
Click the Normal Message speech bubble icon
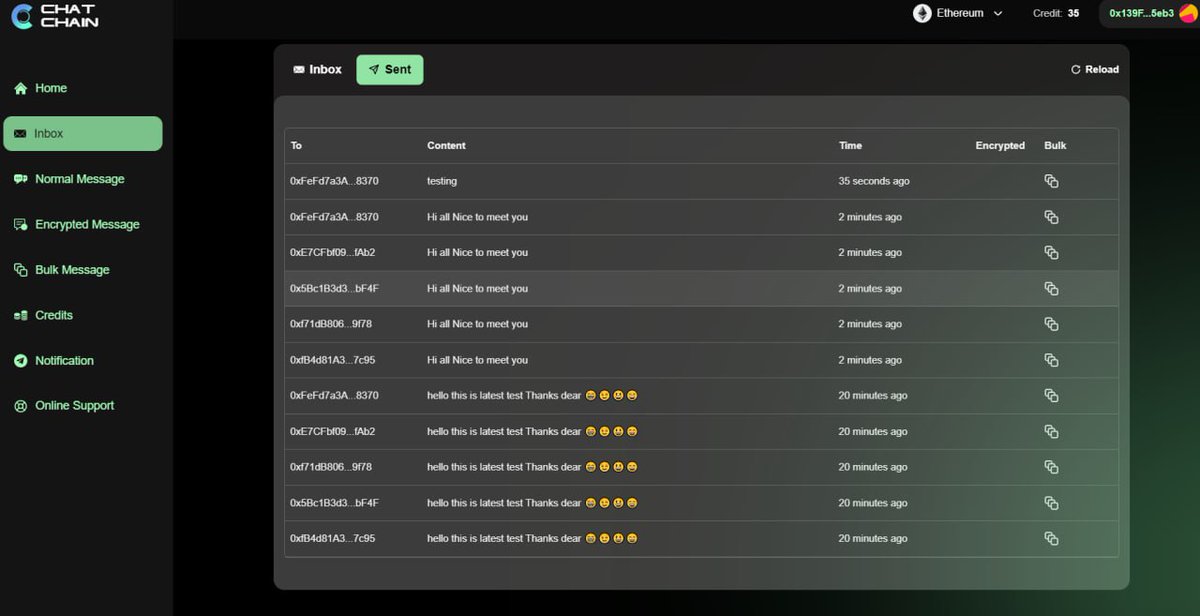pos(20,179)
